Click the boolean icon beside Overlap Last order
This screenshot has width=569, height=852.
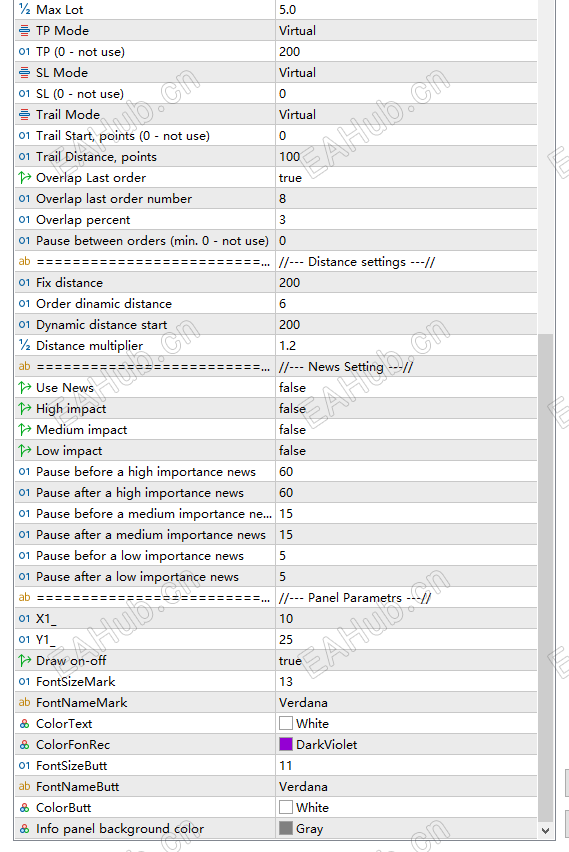click(24, 178)
